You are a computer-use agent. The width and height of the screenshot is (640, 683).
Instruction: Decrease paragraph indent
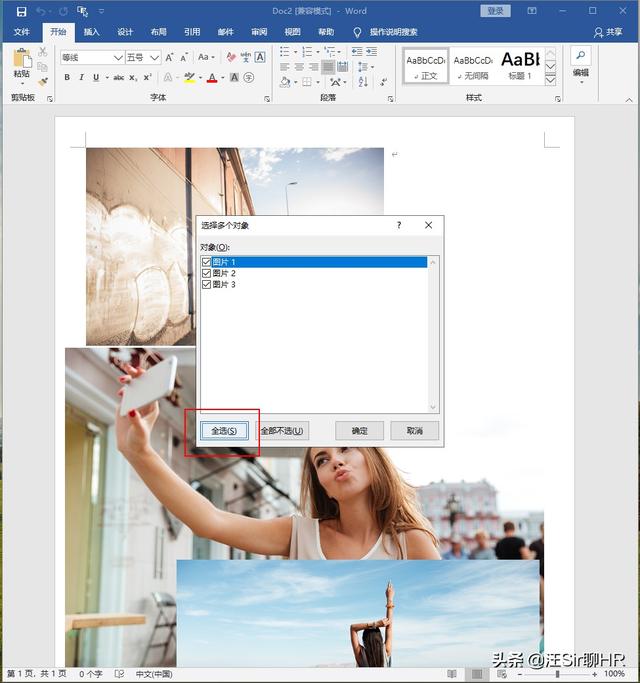tap(357, 52)
